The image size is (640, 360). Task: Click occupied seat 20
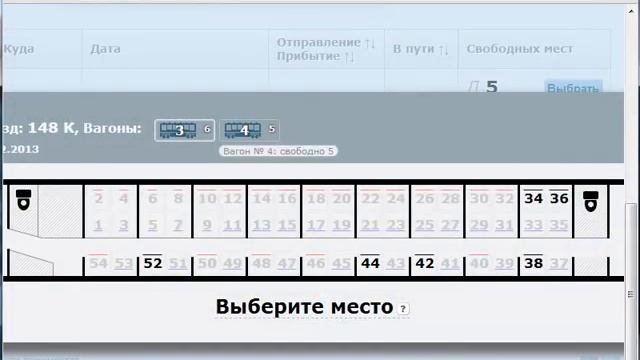(341, 198)
